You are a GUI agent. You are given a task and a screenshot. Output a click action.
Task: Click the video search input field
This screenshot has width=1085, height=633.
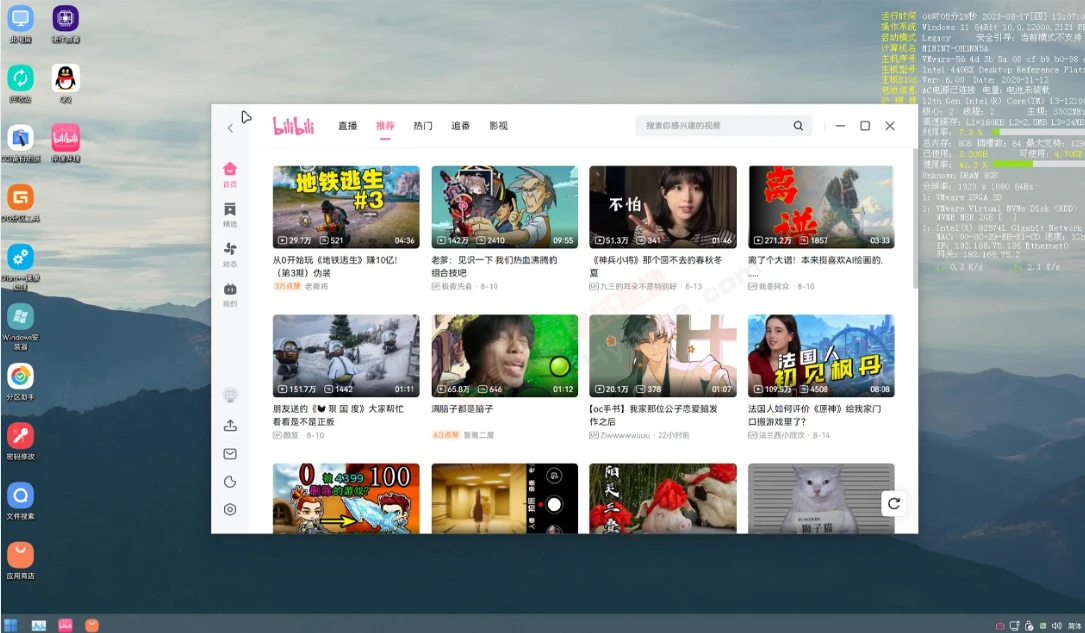tap(715, 126)
